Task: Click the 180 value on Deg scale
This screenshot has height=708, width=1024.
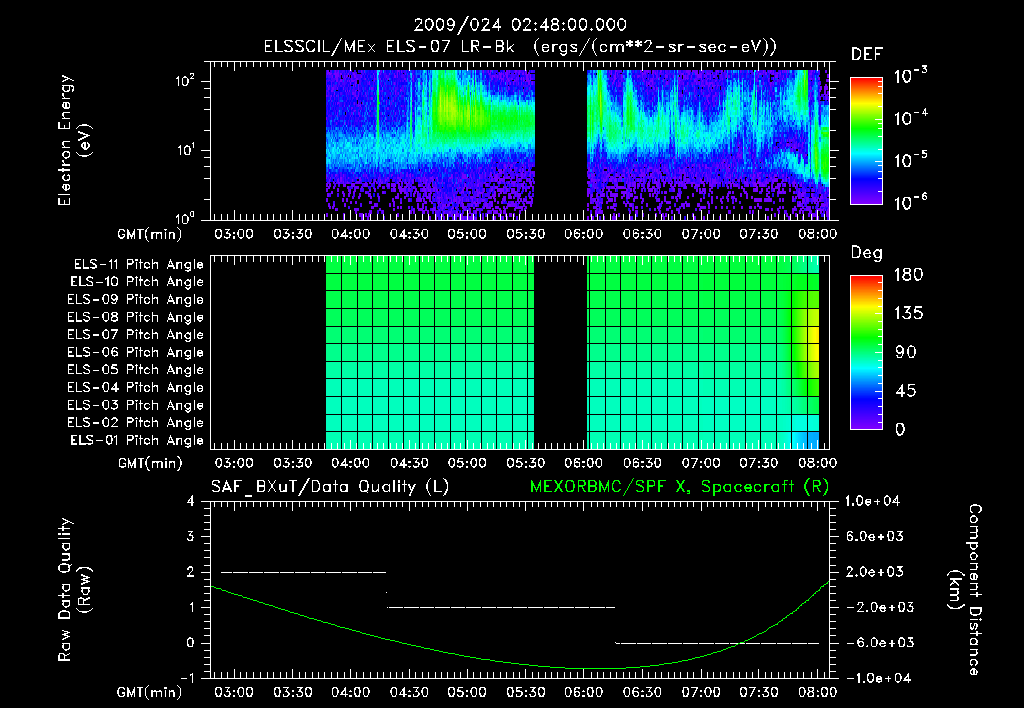Action: [x=908, y=275]
